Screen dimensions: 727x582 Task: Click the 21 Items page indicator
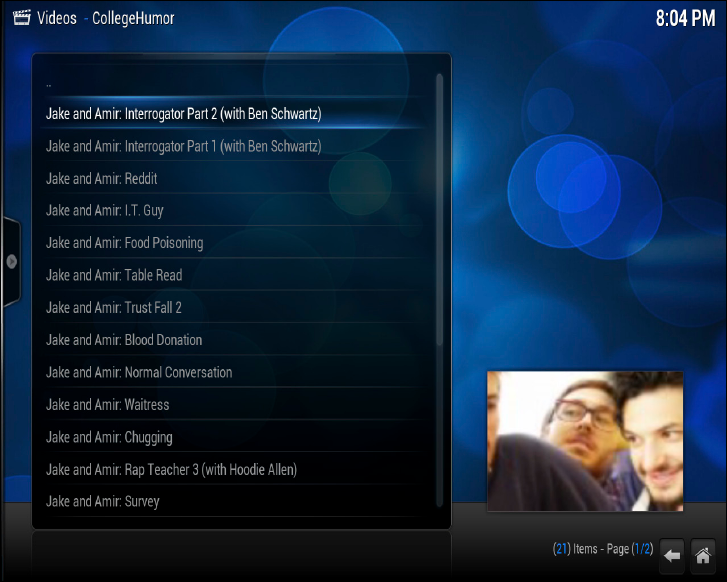pos(603,549)
